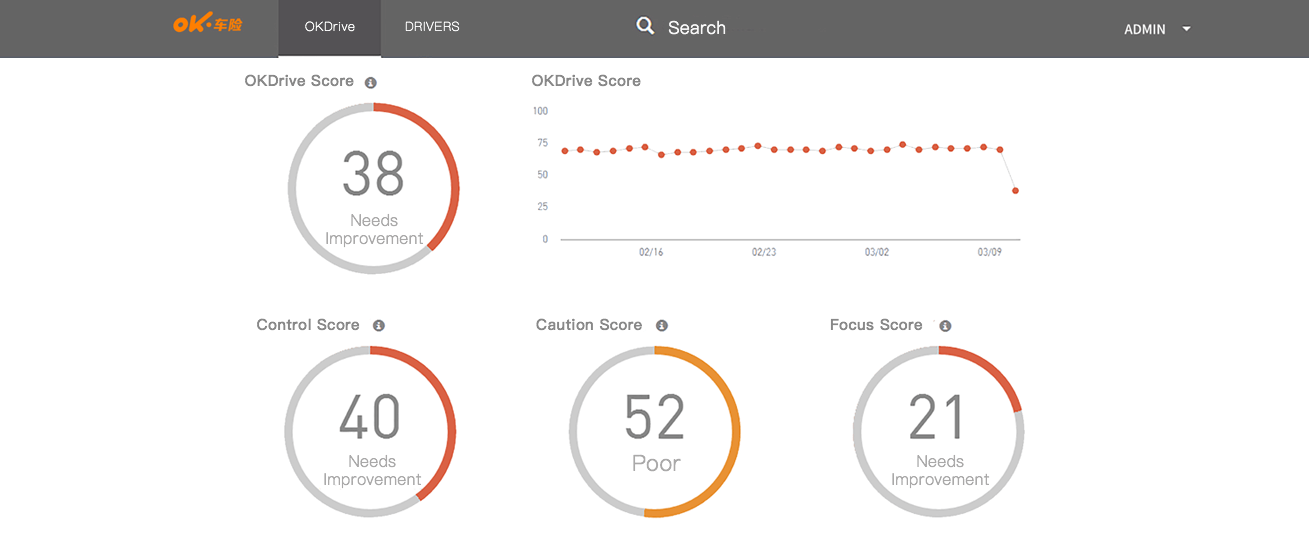This screenshot has width=1309, height=541.
Task: Open the ADMIN account menu label
Action: click(1144, 29)
